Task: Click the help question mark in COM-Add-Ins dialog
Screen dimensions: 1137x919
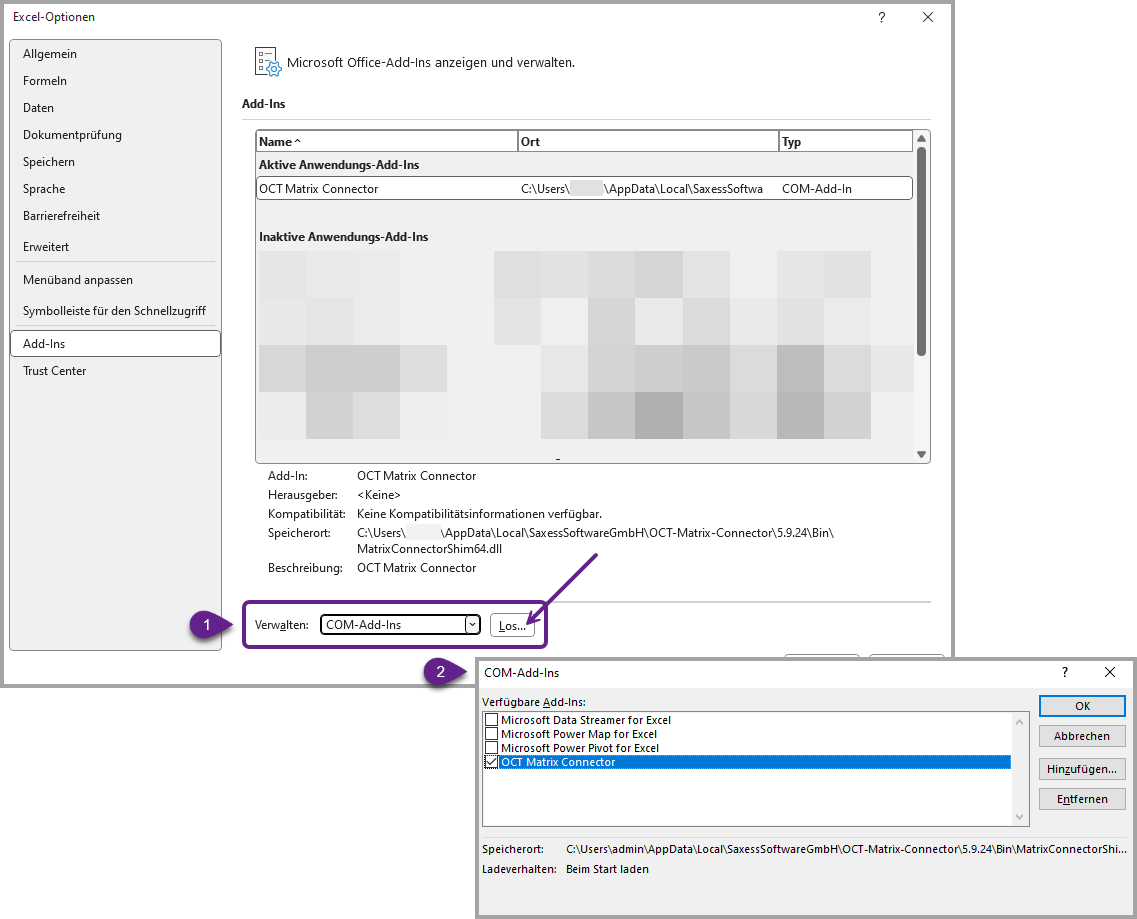Action: click(1065, 673)
